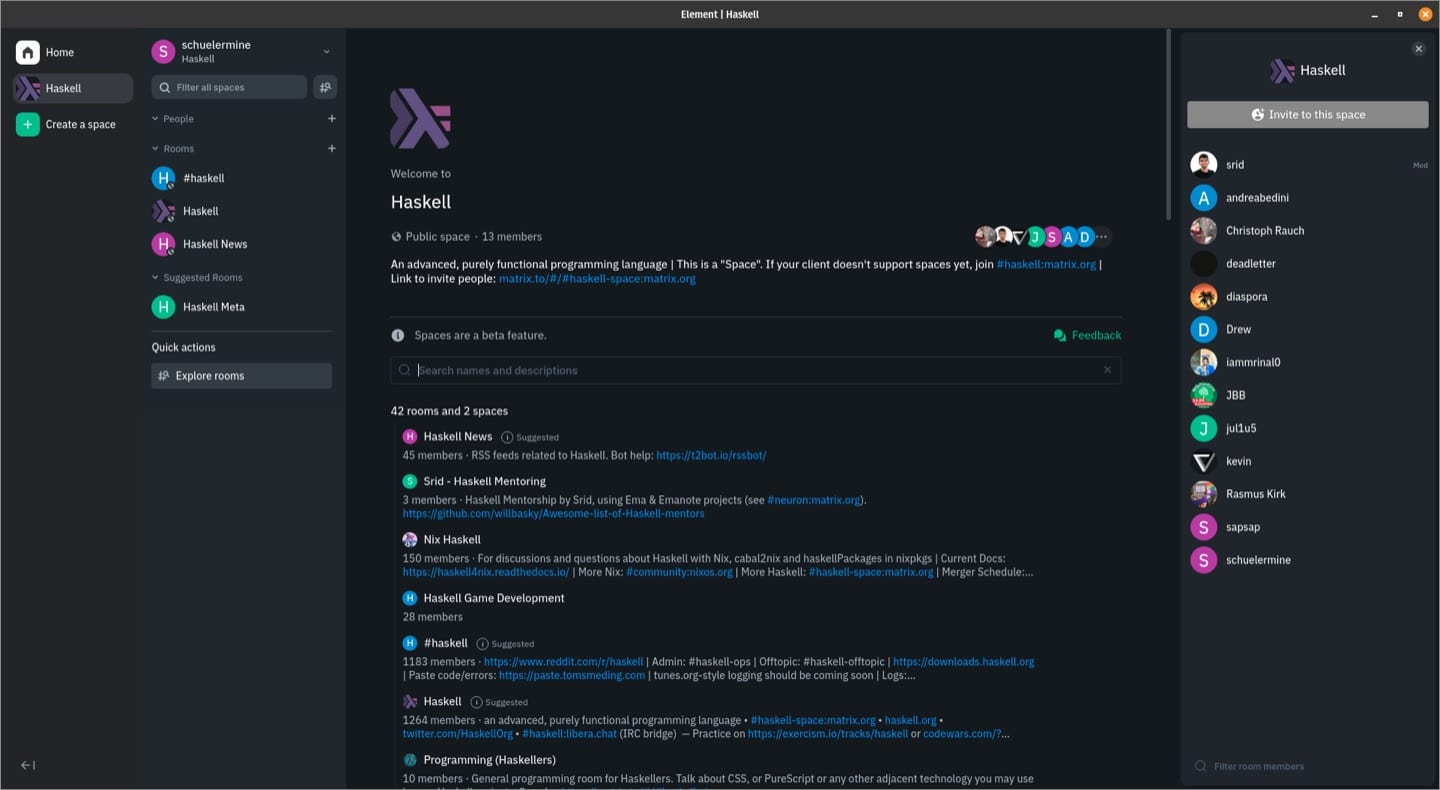This screenshot has width=1440, height=790.
Task: Open the Awesome-list-of-Haskell-mentors GitHub link
Action: pyautogui.click(x=553, y=513)
